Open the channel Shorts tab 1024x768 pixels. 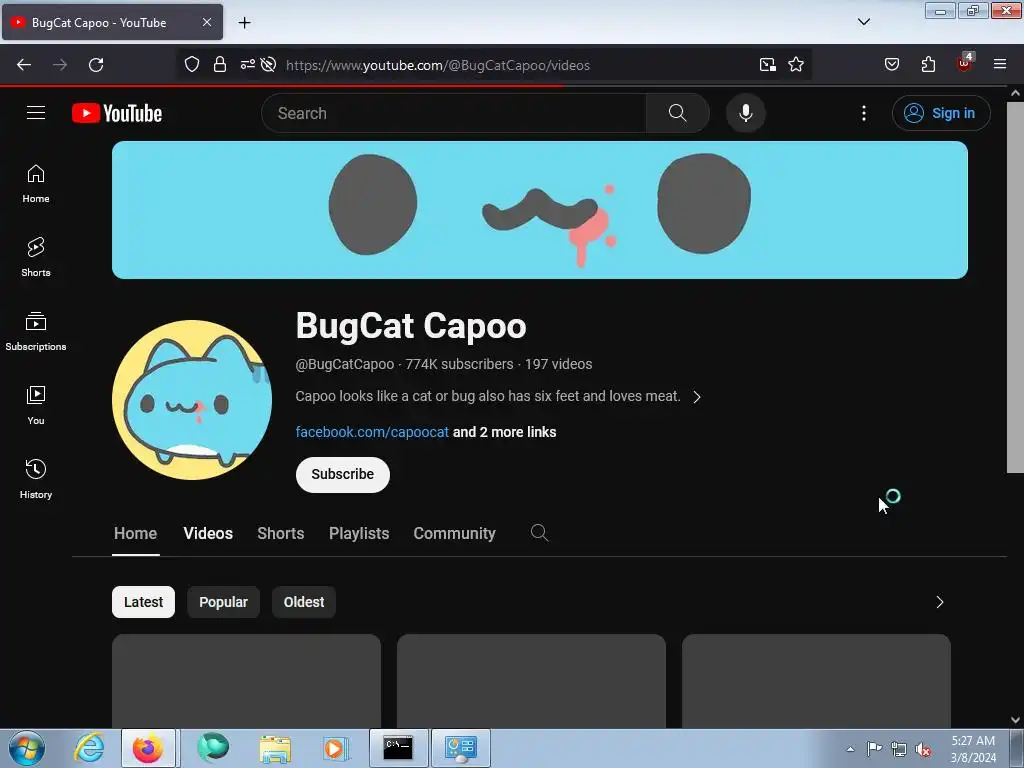281,533
